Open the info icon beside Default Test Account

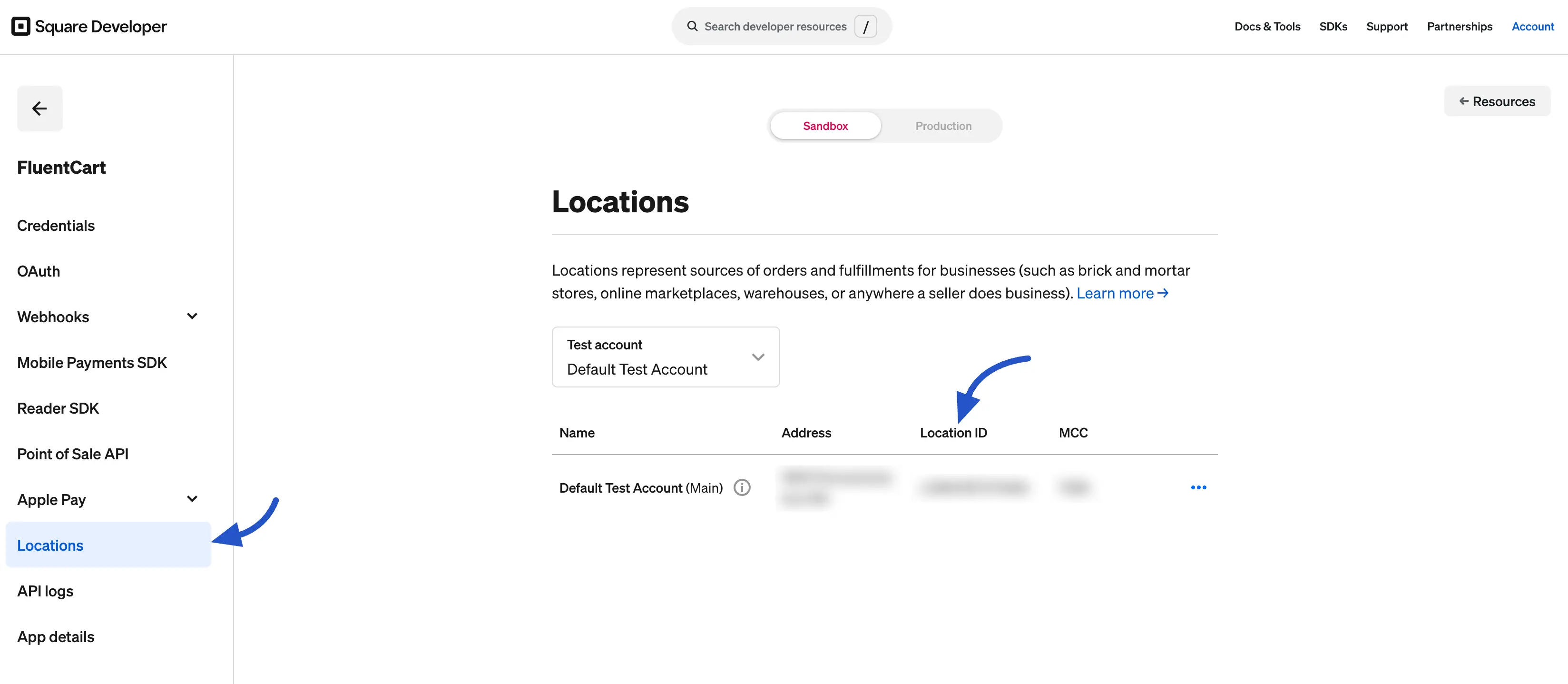(741, 487)
